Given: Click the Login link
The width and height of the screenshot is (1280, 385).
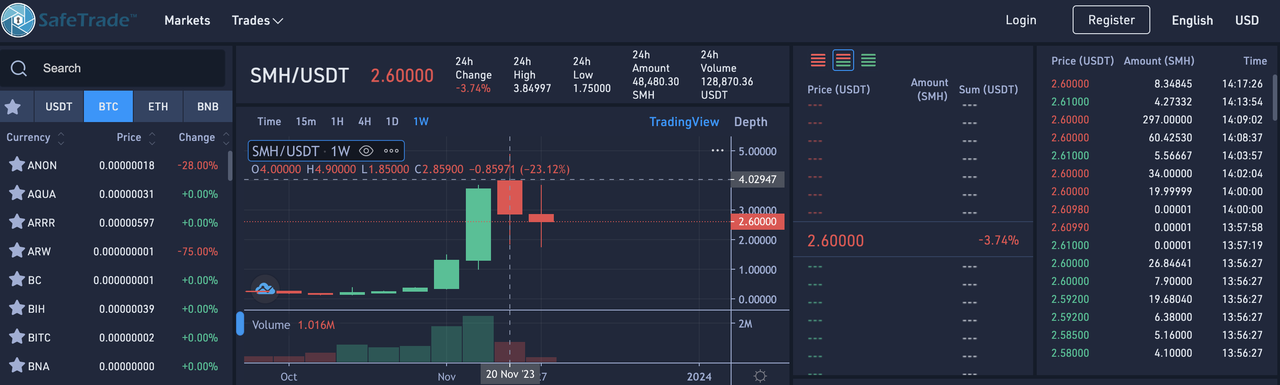Looking at the screenshot, I should 1021,20.
